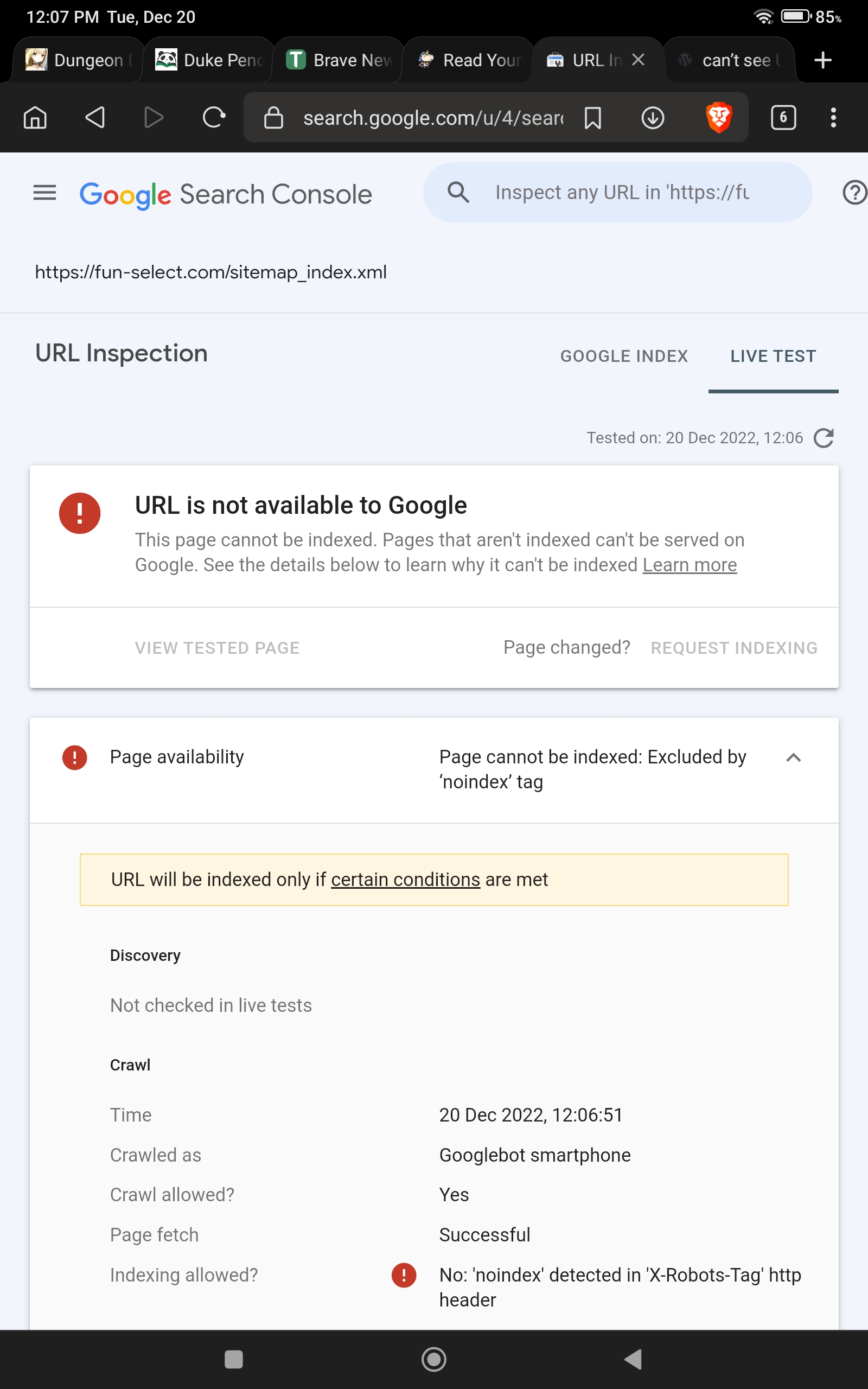Select the Brave New browser tab
The image size is (868, 1389).
[x=339, y=60]
